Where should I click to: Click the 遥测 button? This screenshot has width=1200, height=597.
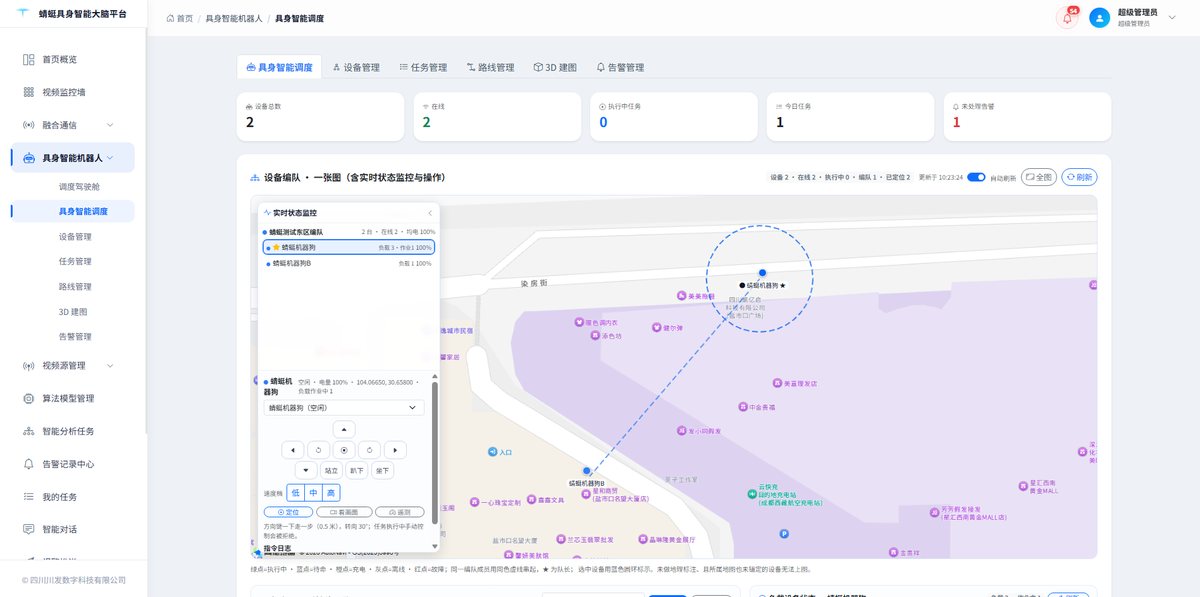tap(400, 512)
